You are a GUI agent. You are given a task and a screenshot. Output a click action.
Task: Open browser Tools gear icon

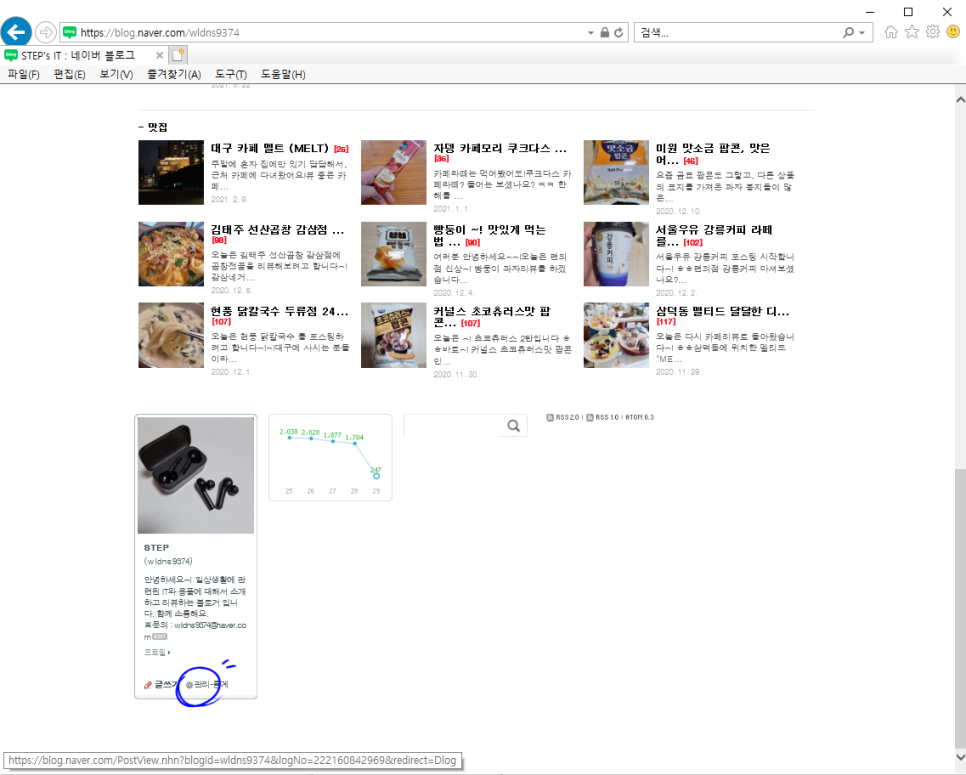coord(933,32)
